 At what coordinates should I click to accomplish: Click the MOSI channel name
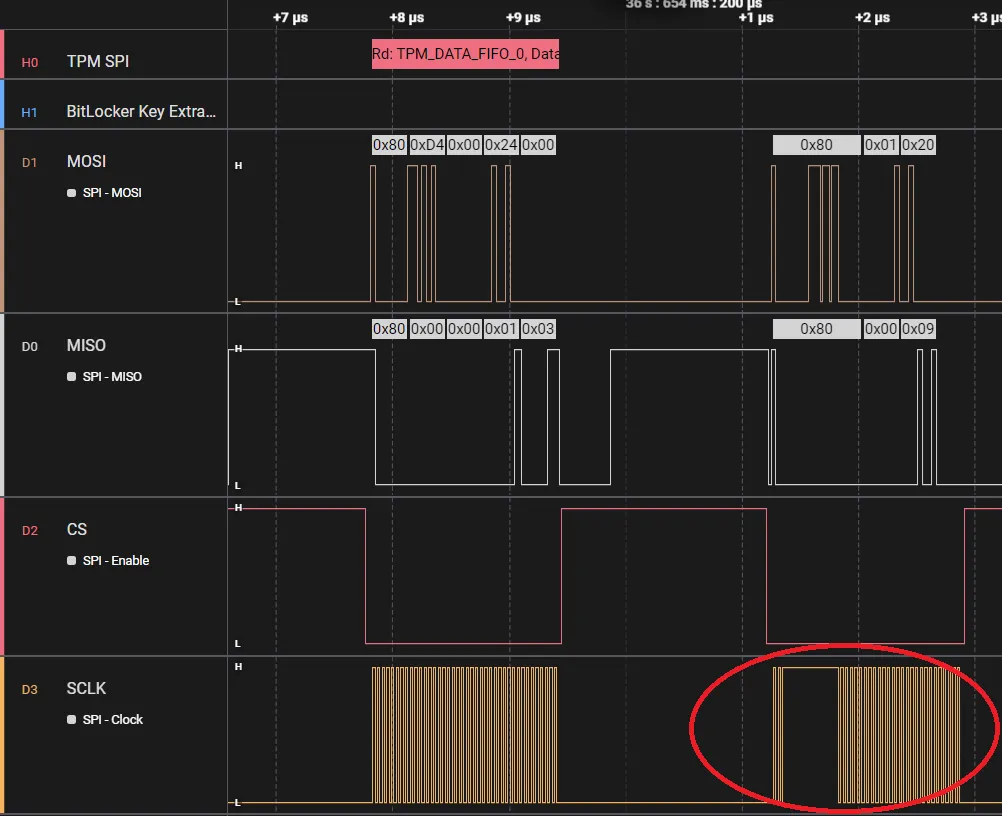86,161
